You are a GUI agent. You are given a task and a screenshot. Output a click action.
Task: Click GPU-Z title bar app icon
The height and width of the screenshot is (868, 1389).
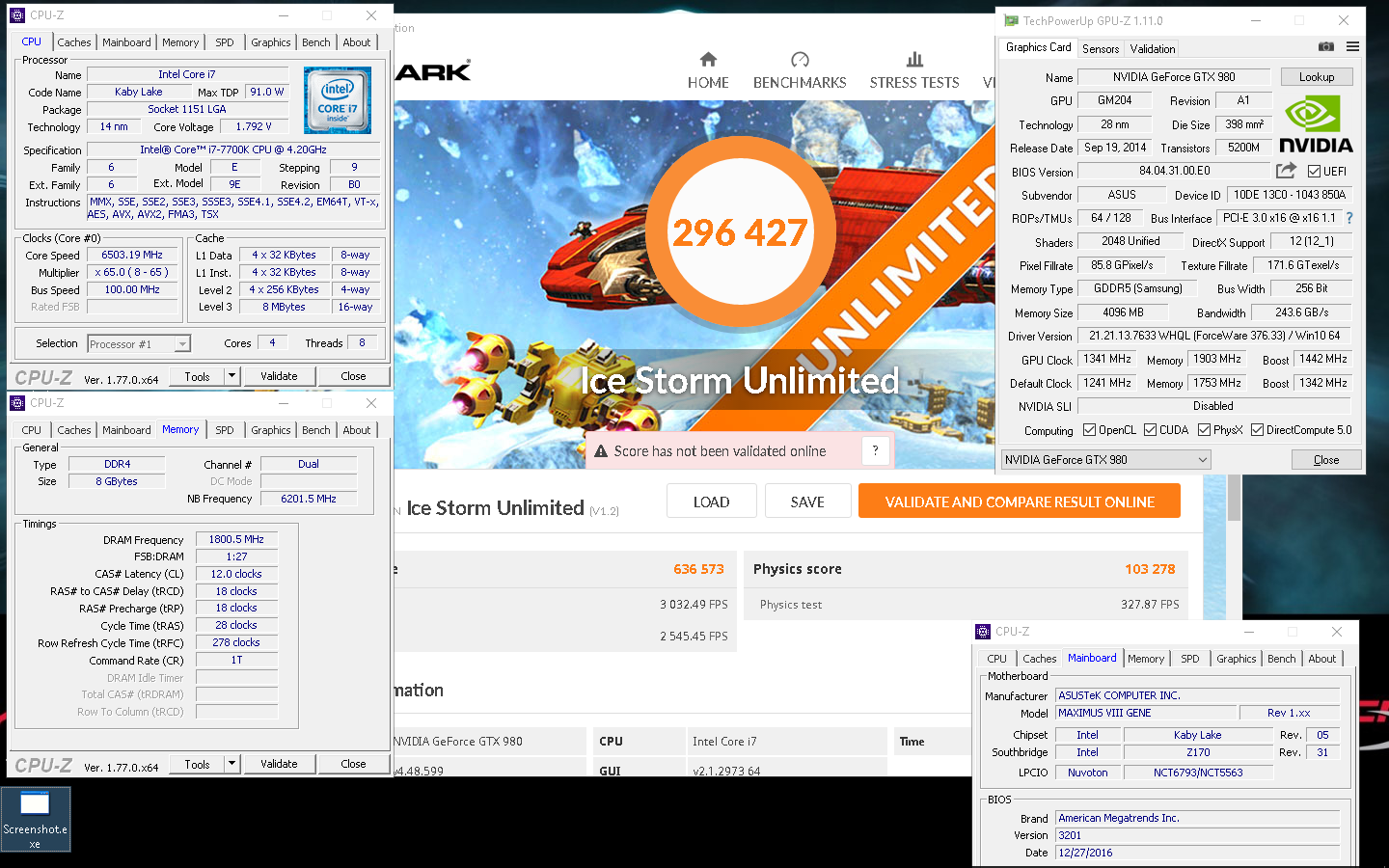click(1011, 20)
